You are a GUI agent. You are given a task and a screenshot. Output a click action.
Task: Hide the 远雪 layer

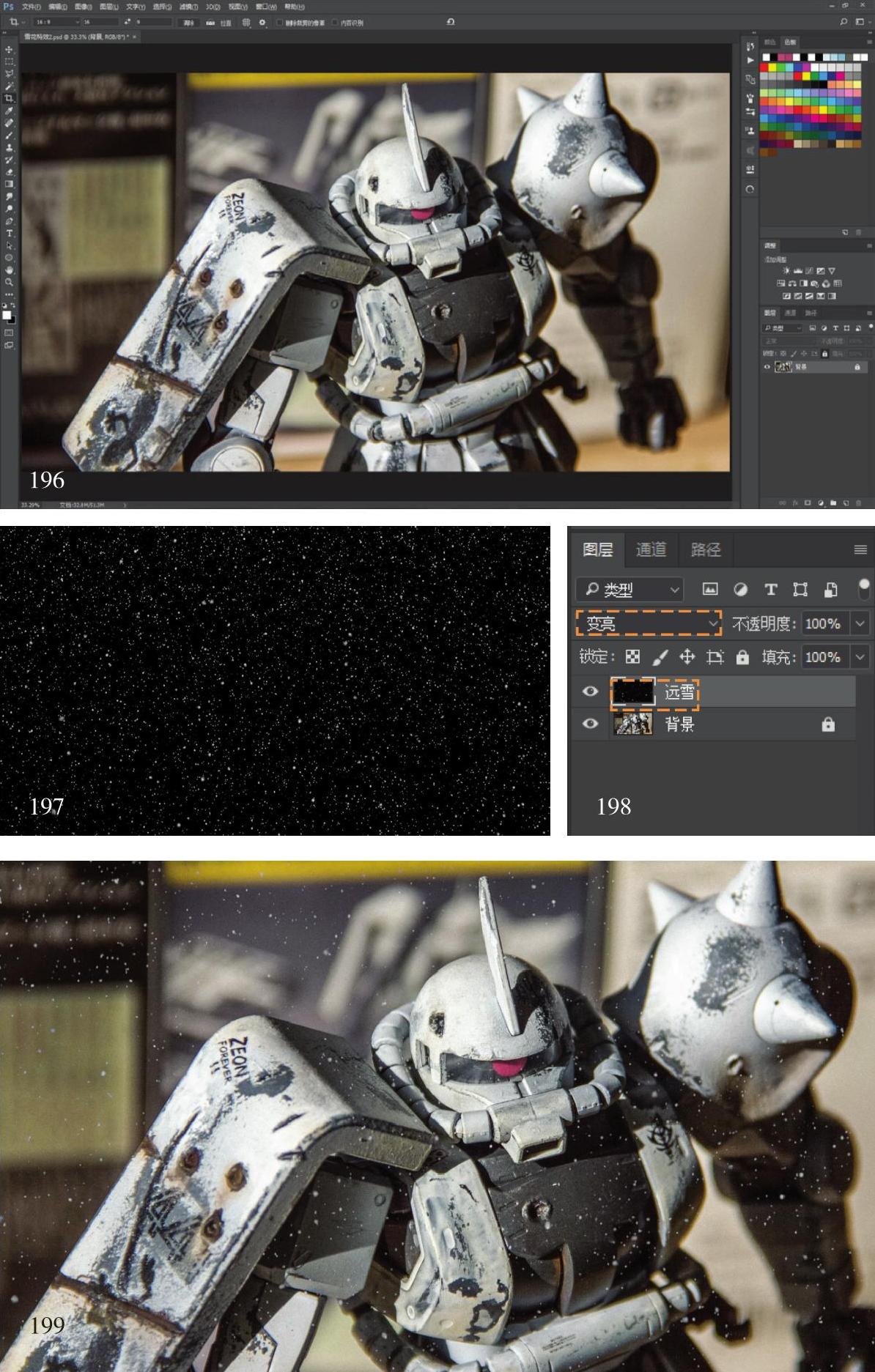590,691
